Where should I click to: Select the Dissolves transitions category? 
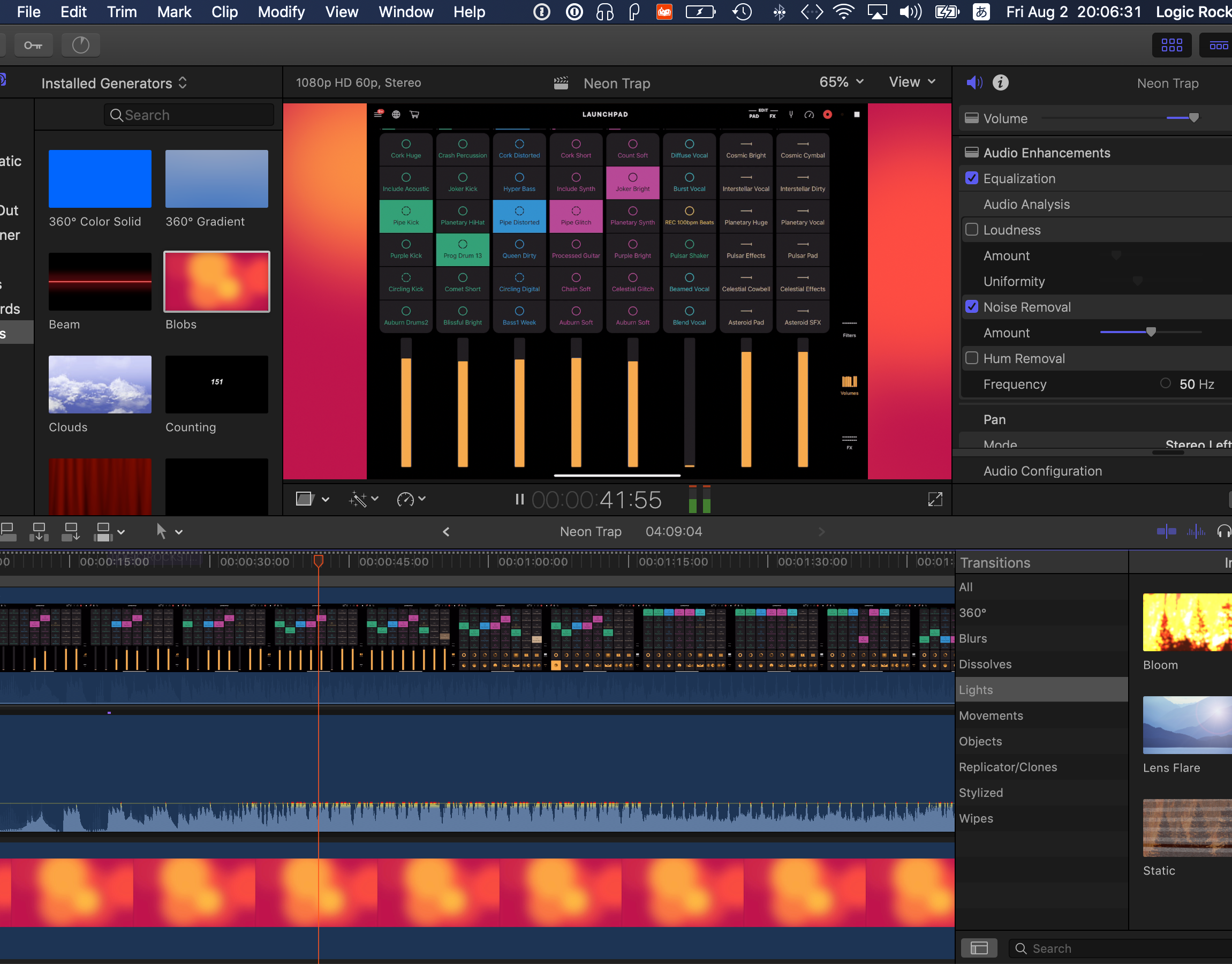(x=1041, y=664)
